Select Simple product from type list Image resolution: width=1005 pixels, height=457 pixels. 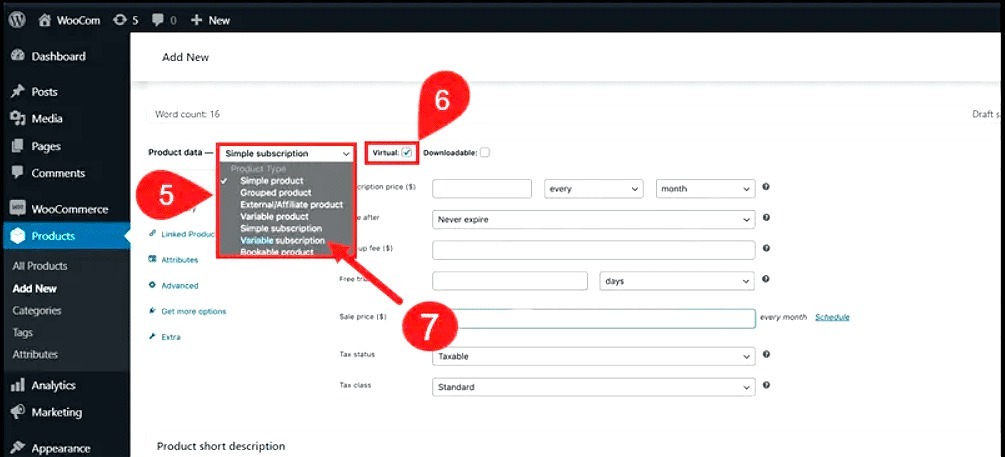tap(272, 181)
